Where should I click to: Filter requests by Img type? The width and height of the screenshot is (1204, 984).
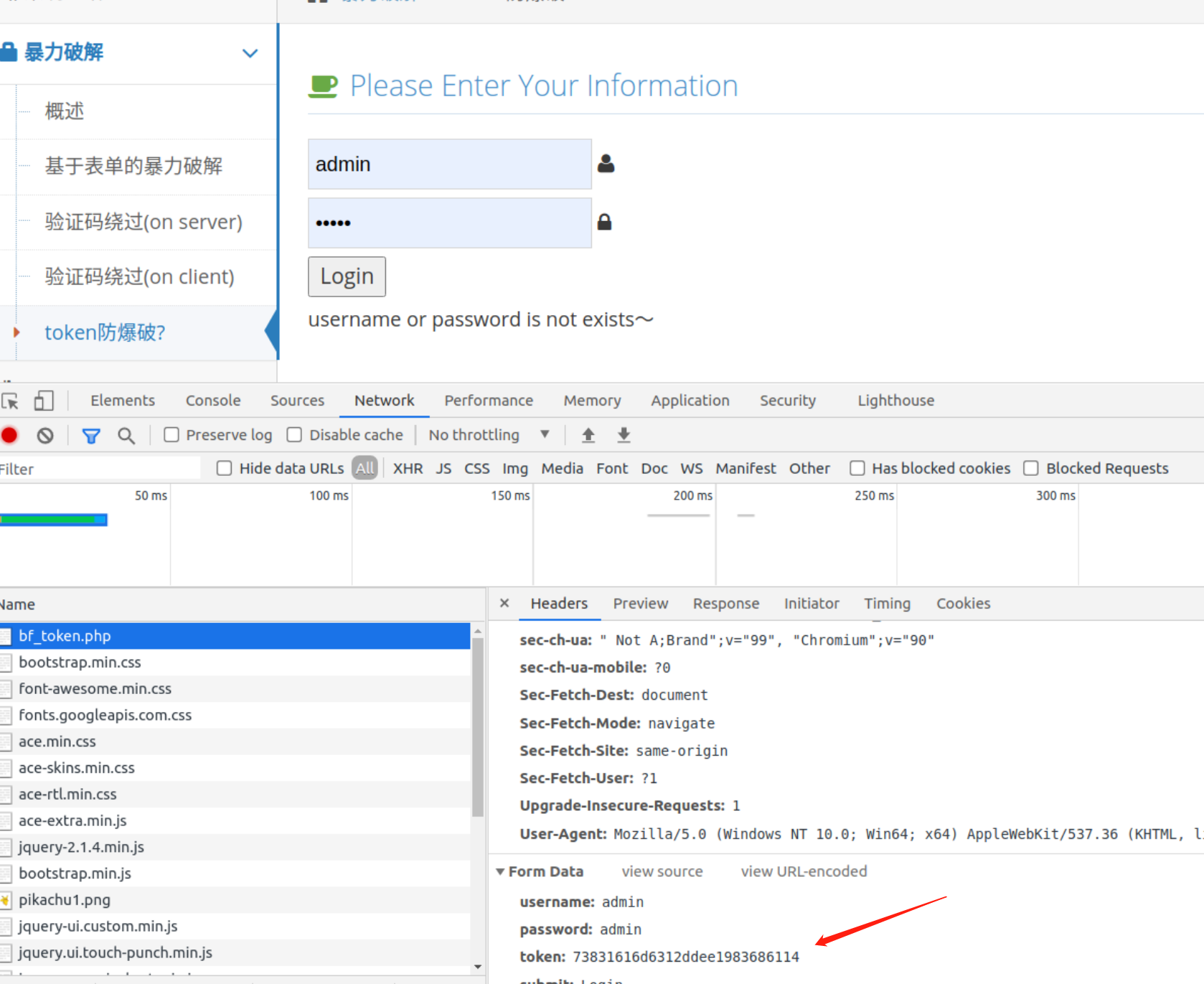tap(515, 469)
